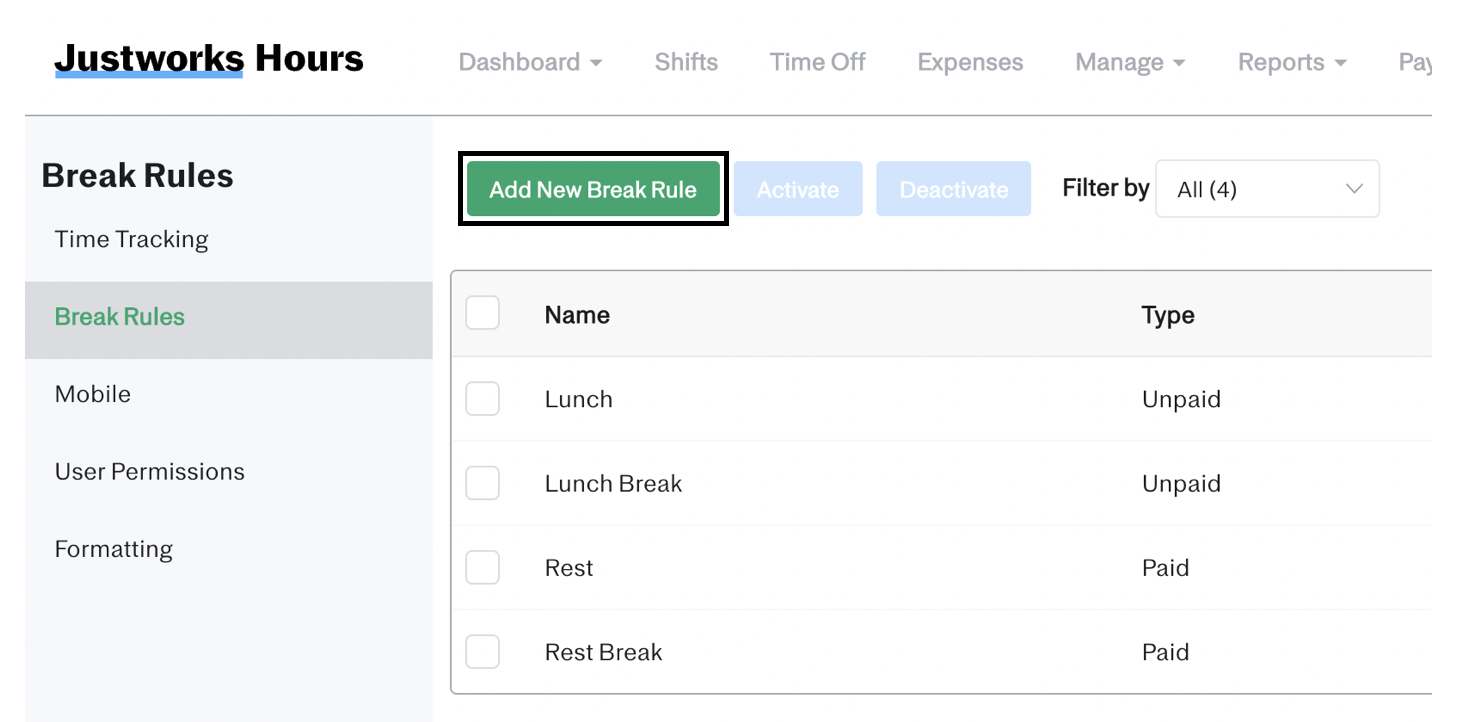Check the select-all checkbox in table header
The image size is (1468, 722).
482,312
